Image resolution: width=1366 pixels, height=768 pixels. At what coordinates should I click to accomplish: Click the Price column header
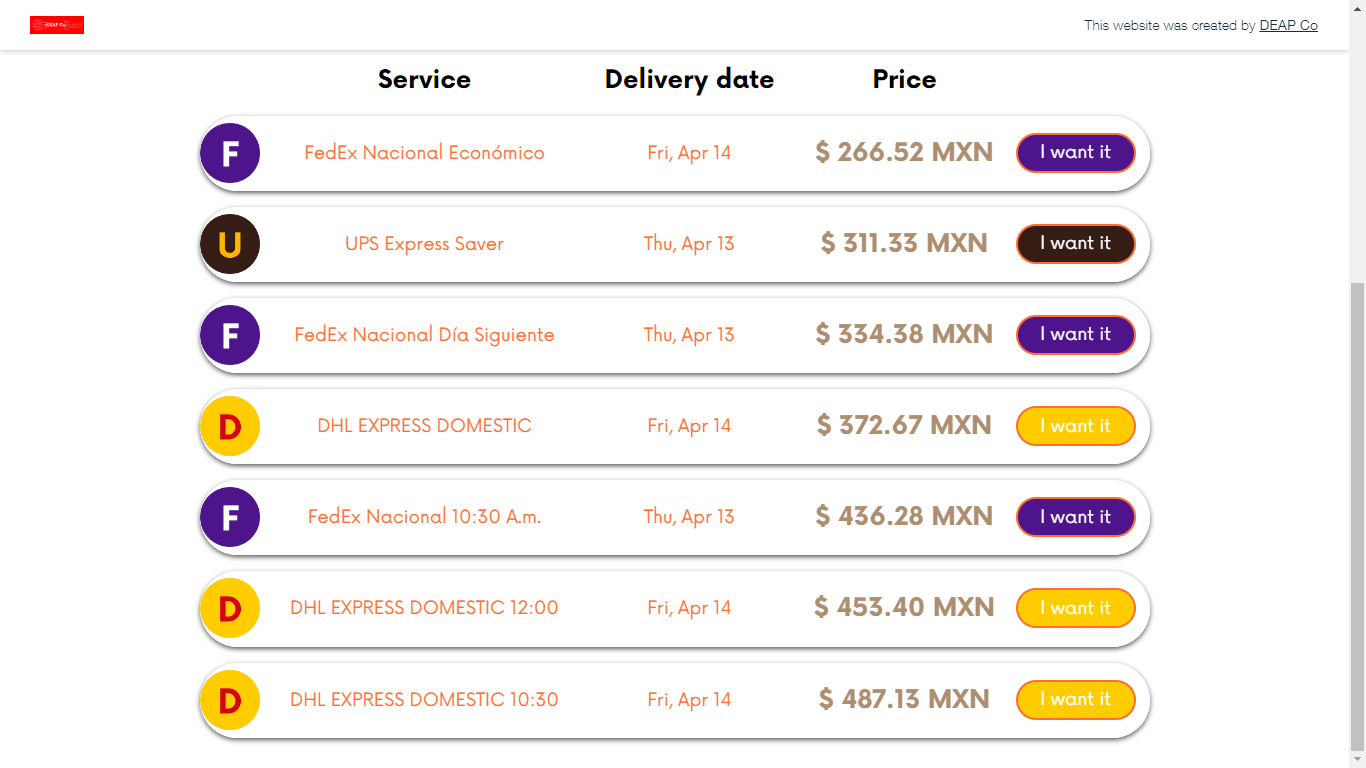click(x=904, y=79)
